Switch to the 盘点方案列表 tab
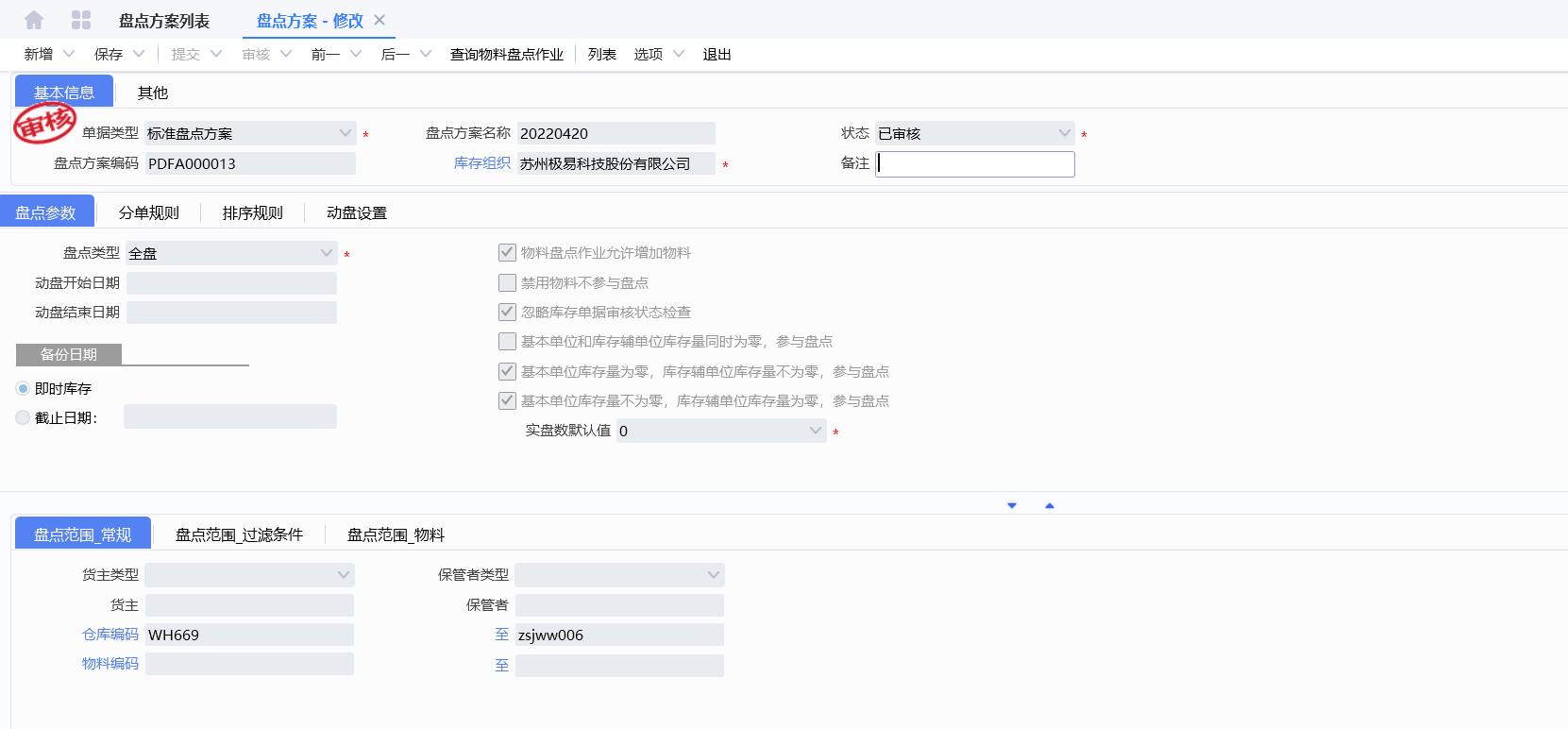 [164, 21]
